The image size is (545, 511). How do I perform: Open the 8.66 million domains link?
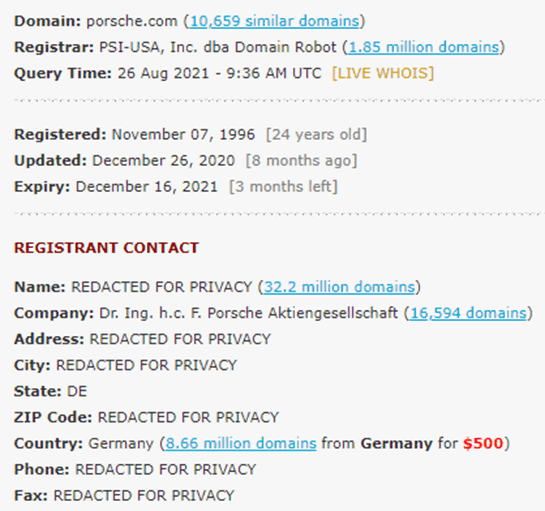[x=241, y=444]
